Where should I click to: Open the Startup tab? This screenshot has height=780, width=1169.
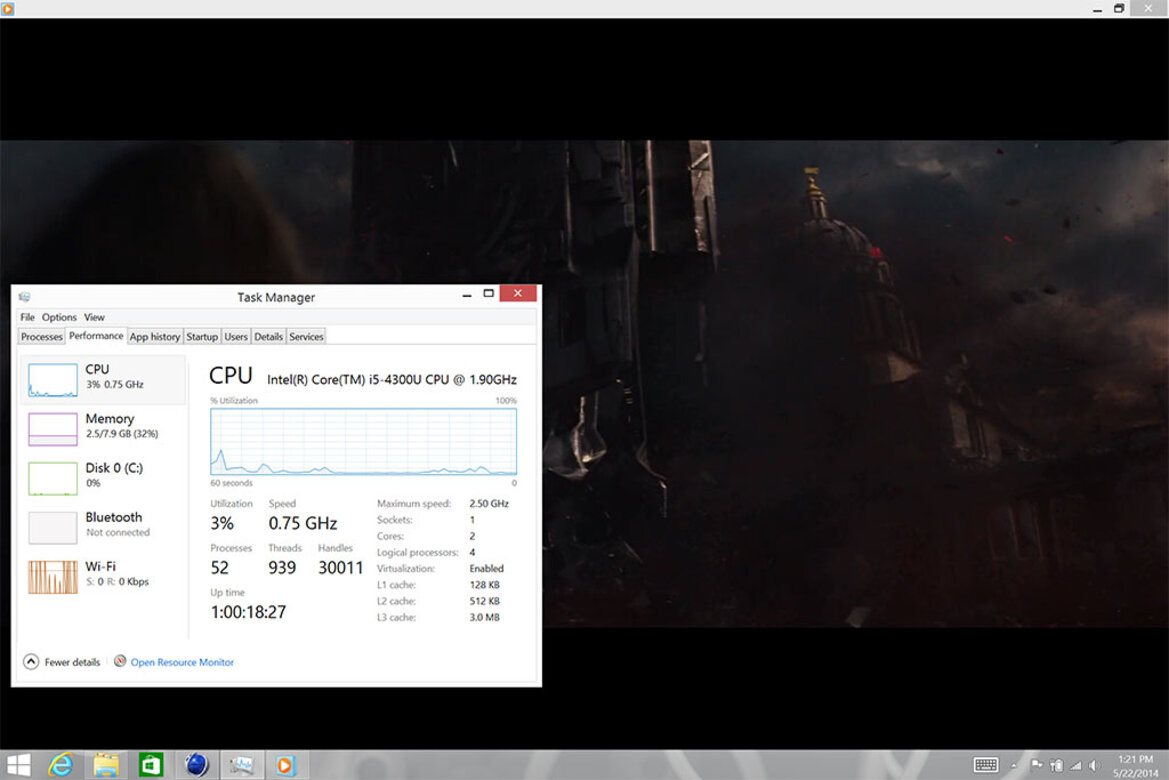tap(202, 336)
